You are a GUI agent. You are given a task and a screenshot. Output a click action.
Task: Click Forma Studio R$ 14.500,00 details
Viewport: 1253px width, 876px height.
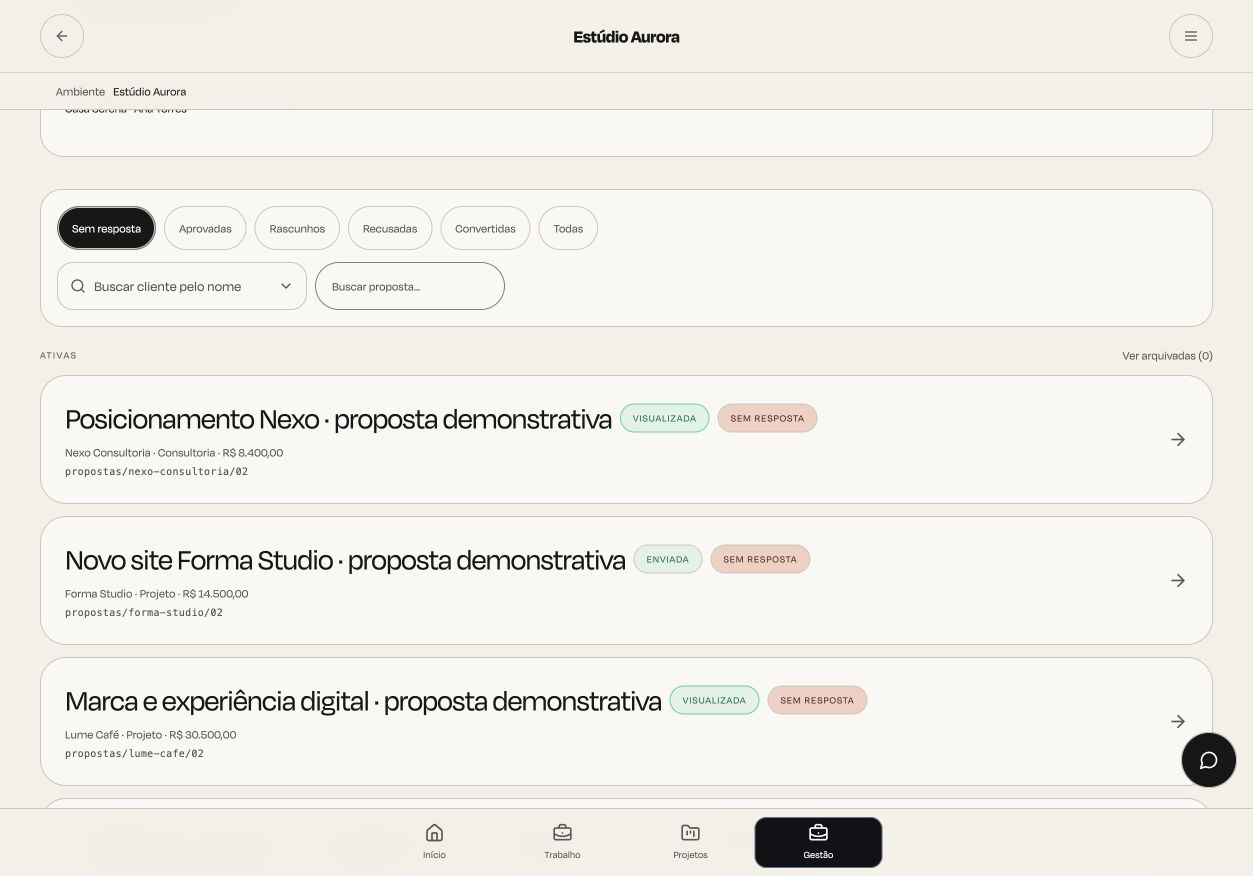click(156, 594)
